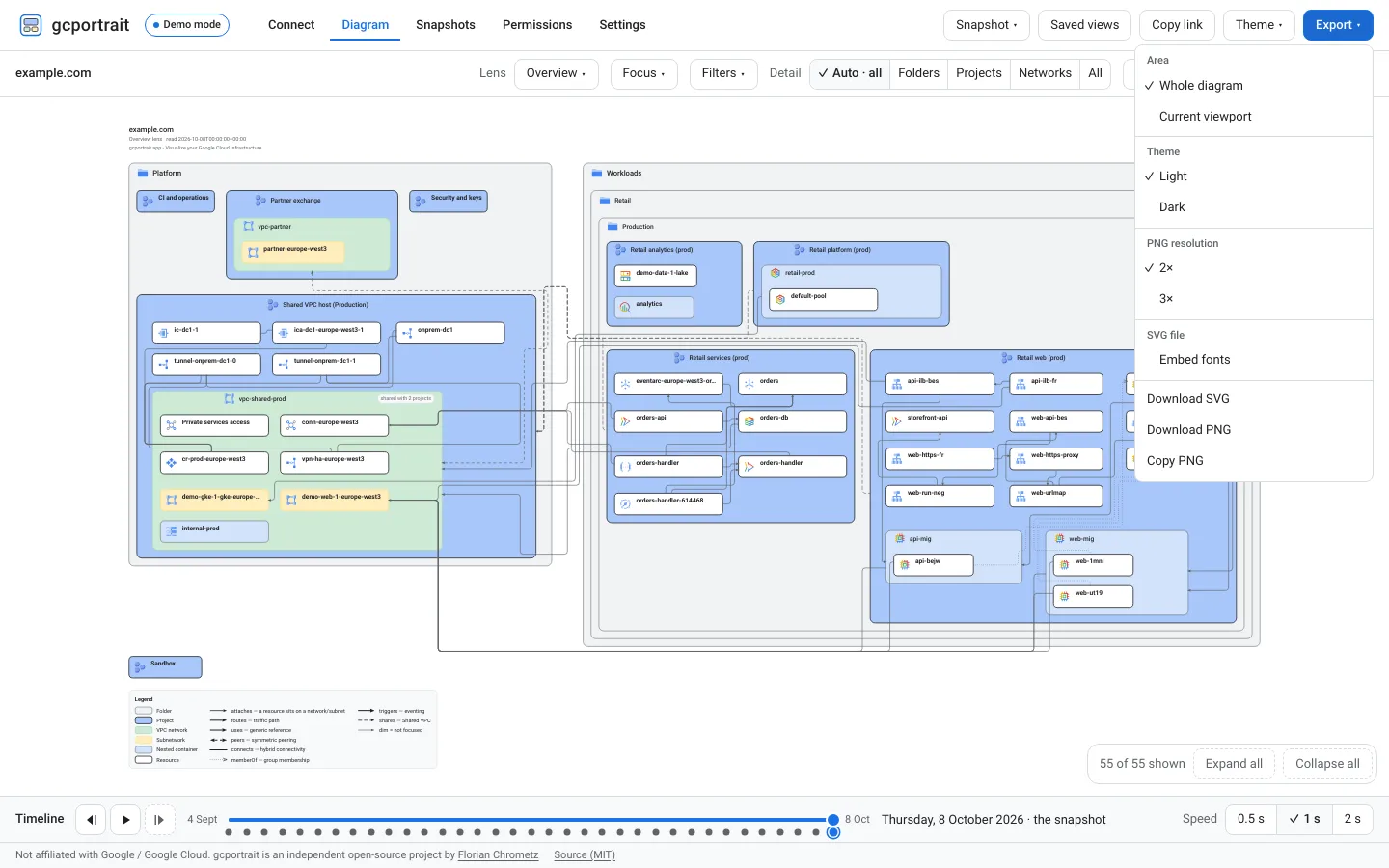
Task: Click Download SVG menu entry
Action: click(1254, 399)
